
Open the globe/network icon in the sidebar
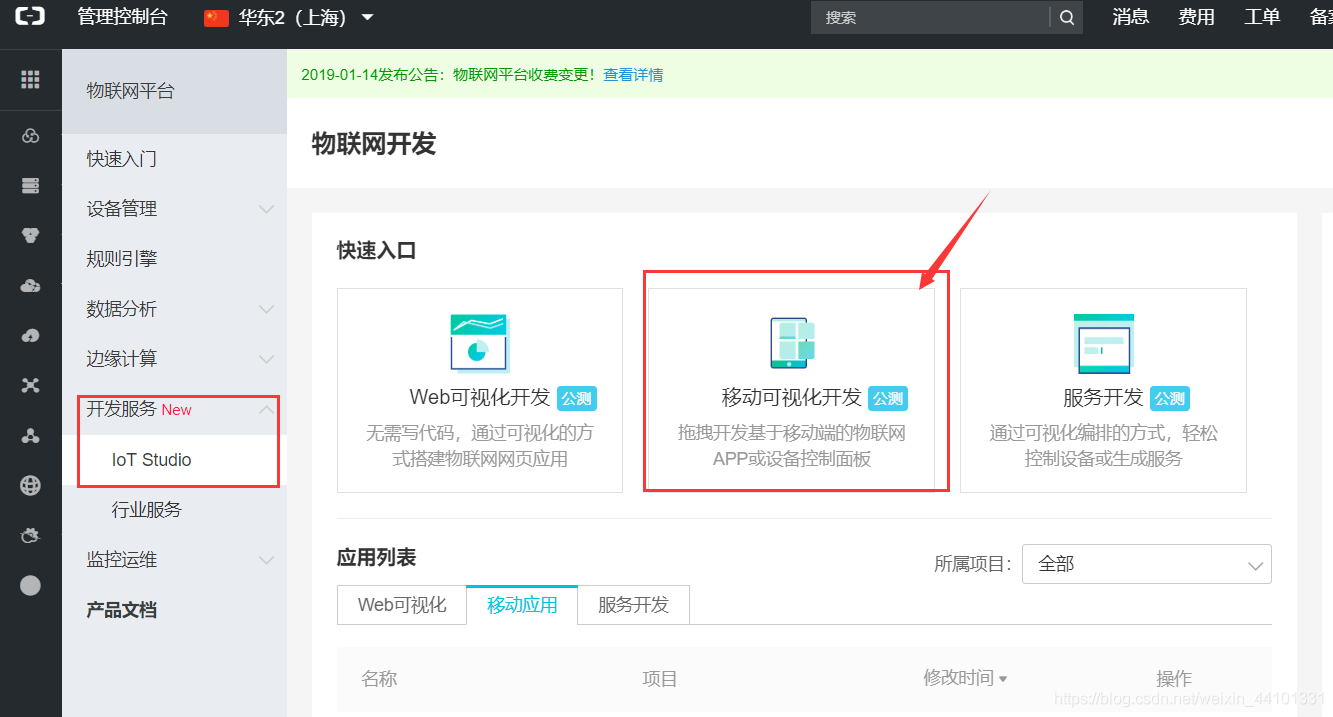pyautogui.click(x=29, y=485)
